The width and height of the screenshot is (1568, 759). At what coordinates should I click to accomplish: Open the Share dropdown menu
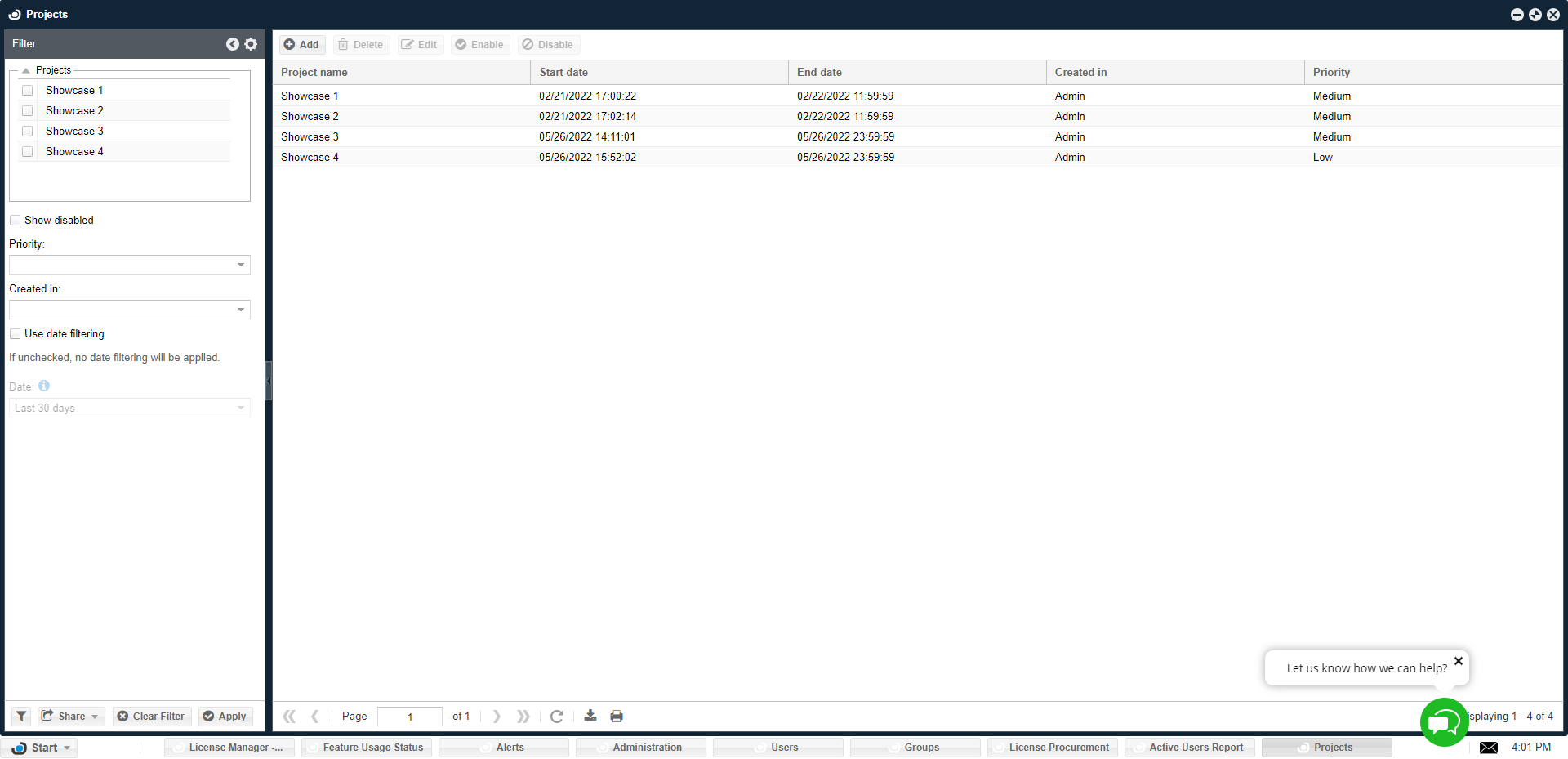pos(70,717)
